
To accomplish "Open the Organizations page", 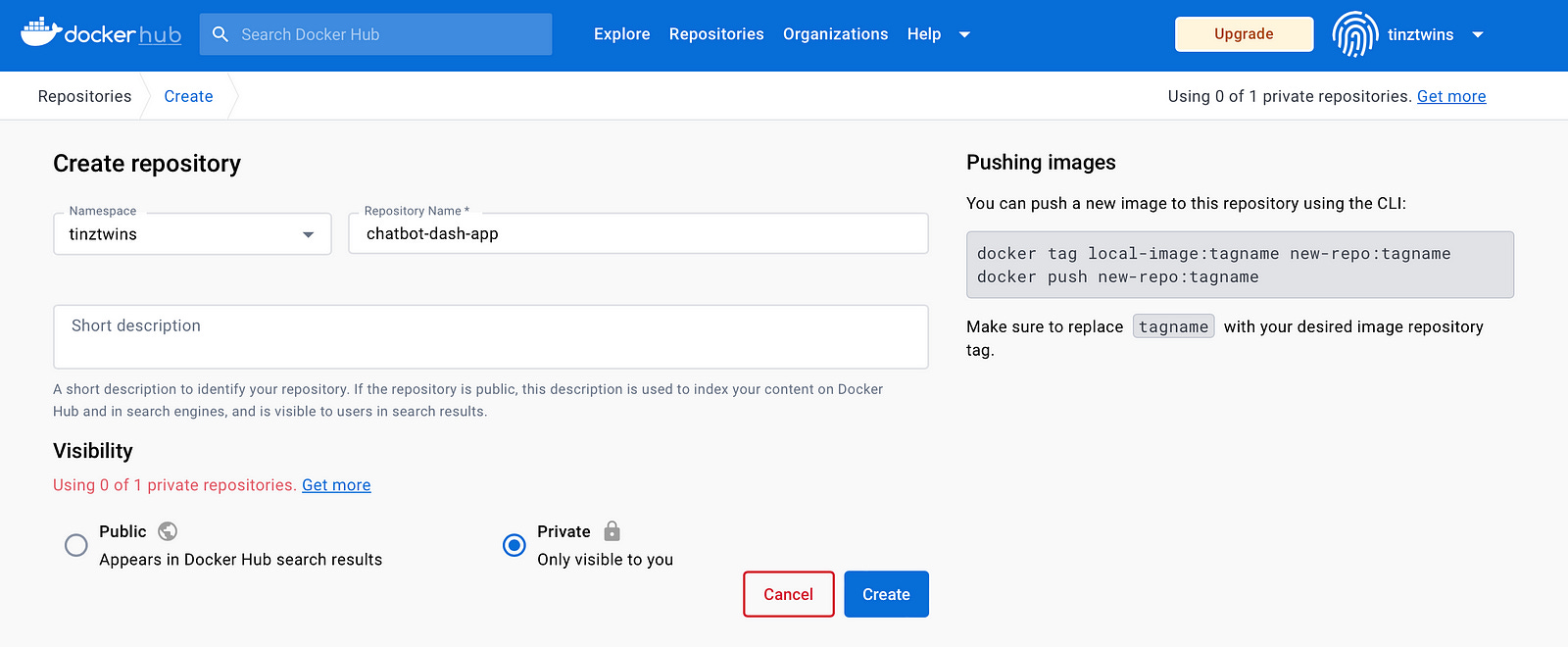I will tap(836, 34).
